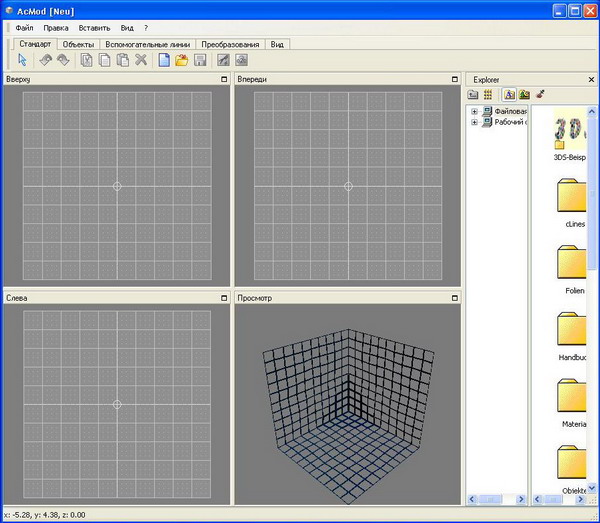Create a new file with blue page icon
This screenshot has width=600, height=523.
click(x=164, y=61)
